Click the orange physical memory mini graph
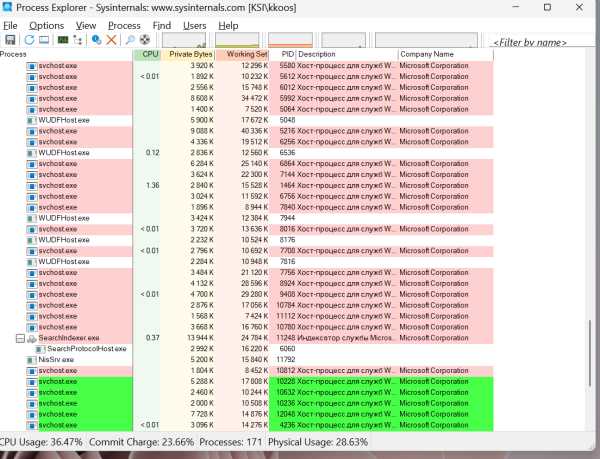This screenshot has width=600, height=459. (x=290, y=40)
